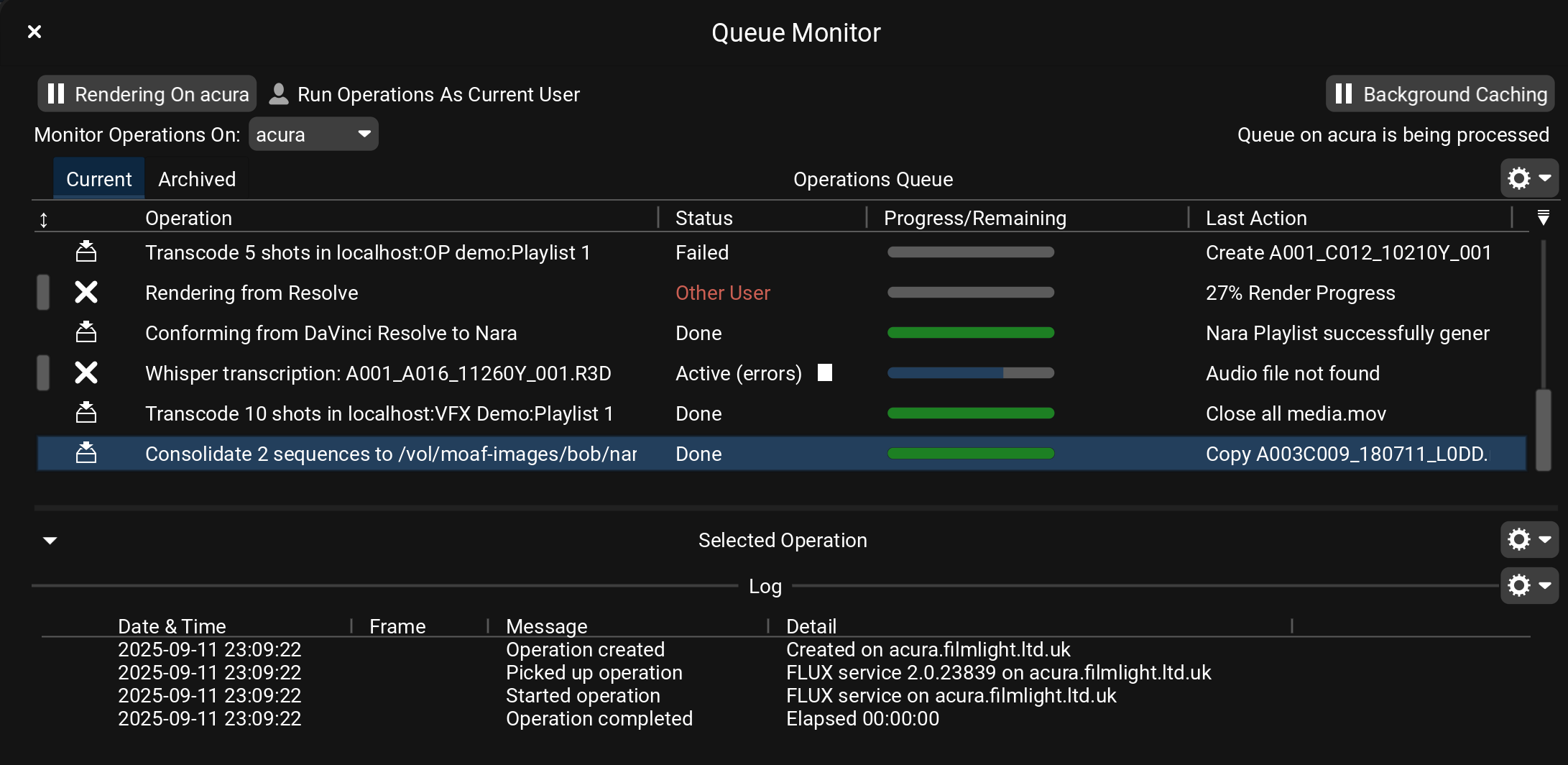This screenshot has height=765, width=1568.
Task: Click the Operations Queue vertical scrollbar
Action: (x=1543, y=429)
